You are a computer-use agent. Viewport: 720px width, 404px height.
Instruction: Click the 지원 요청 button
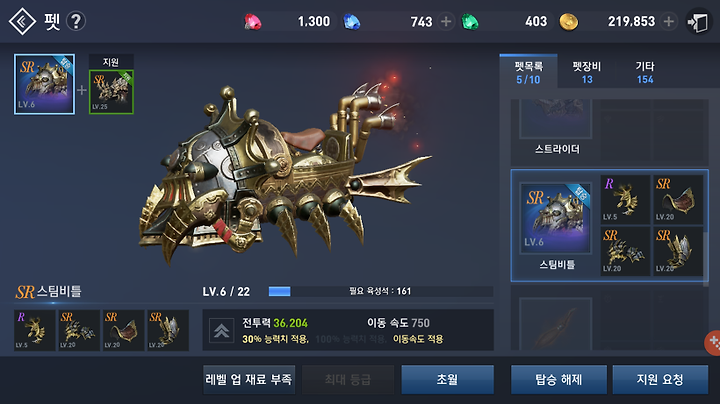click(660, 379)
